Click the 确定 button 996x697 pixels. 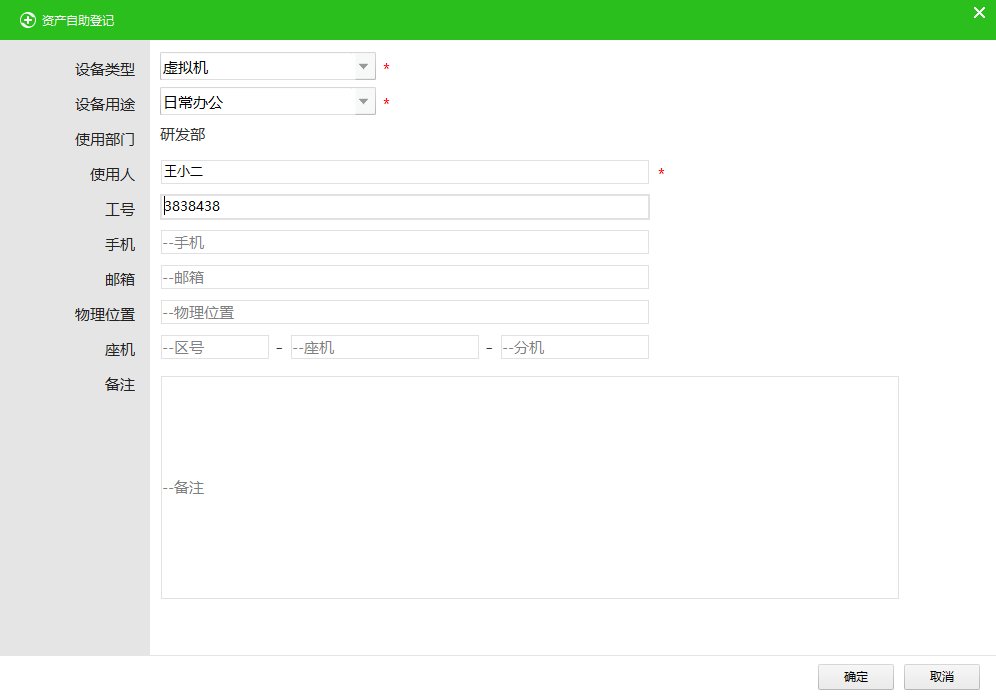[x=856, y=677]
